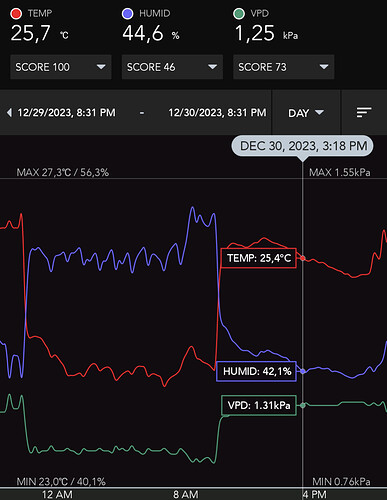Toggle the red TEMP series indicator
This screenshot has height=500, width=387.
pyautogui.click(x=16, y=14)
